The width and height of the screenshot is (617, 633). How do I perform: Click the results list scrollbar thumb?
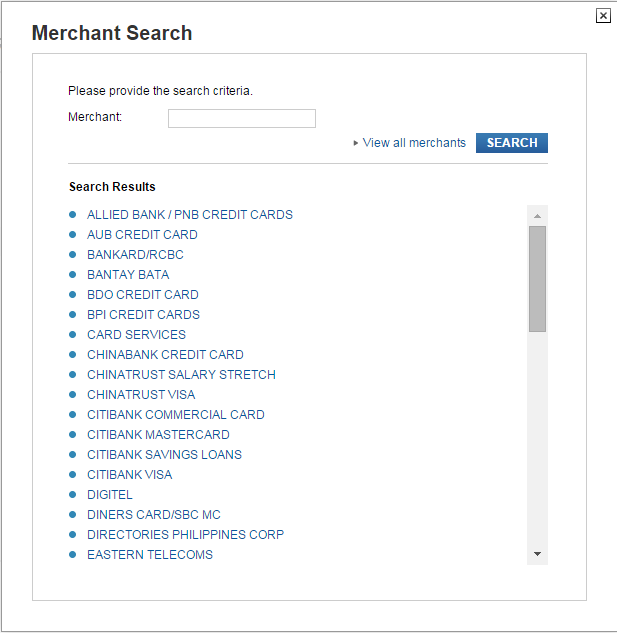[x=537, y=279]
